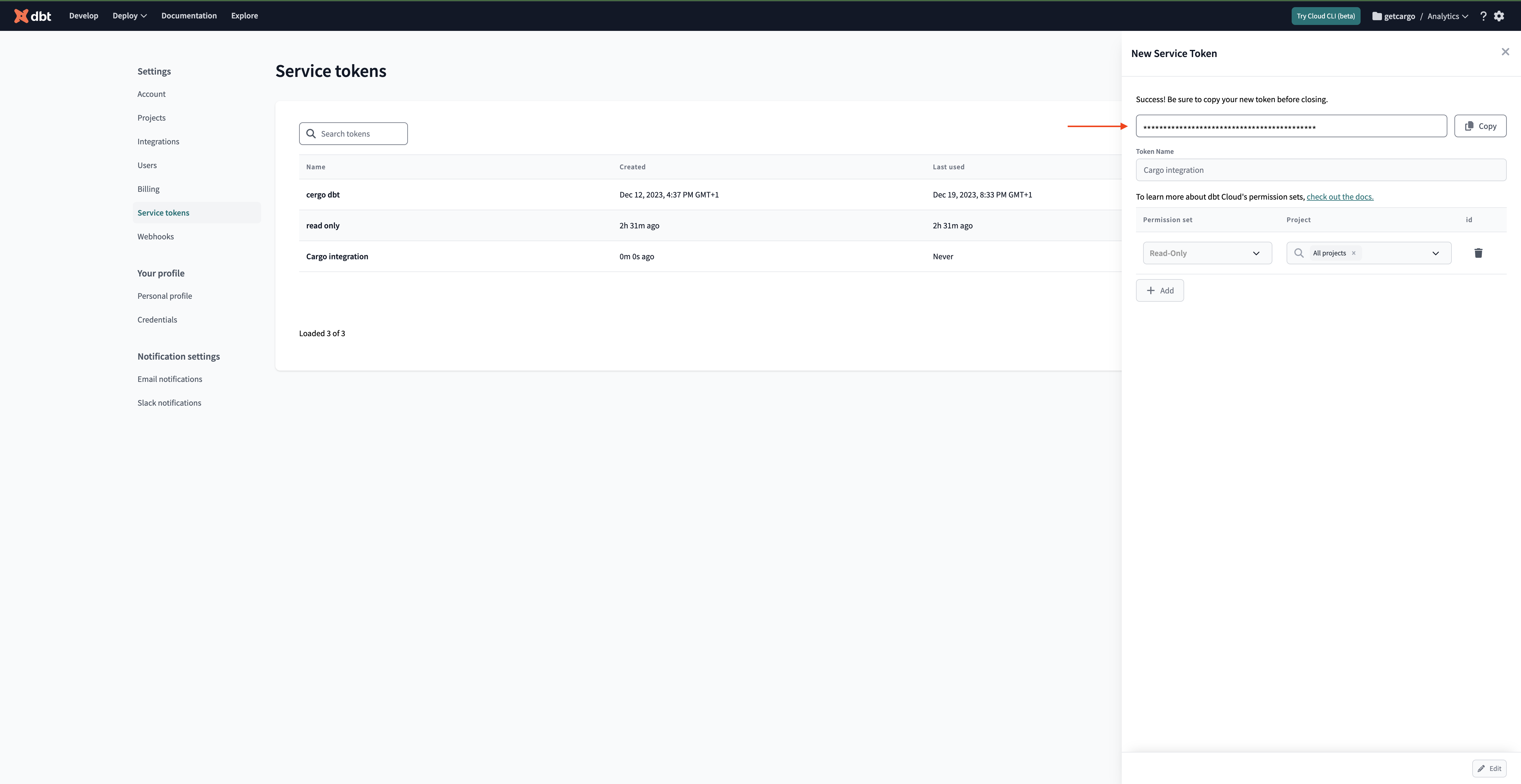Go to the Develop menu
The height and width of the screenshot is (784, 1521).
(x=83, y=15)
